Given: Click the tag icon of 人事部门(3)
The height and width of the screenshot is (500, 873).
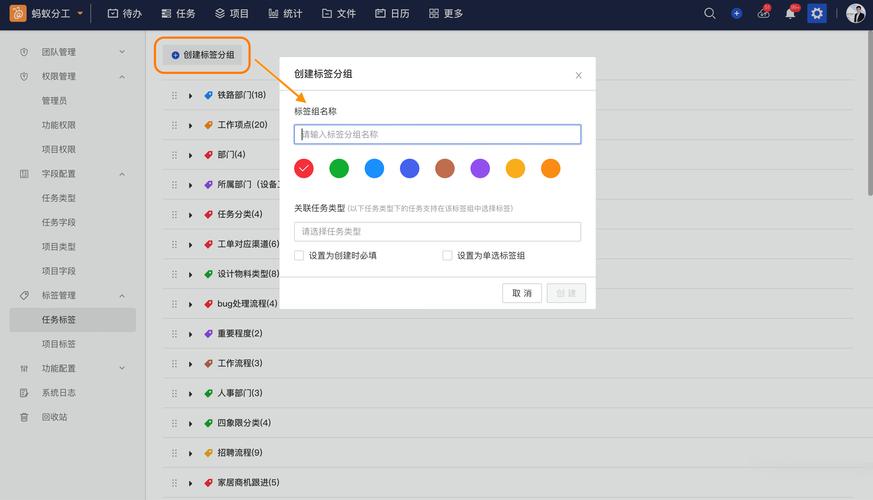Looking at the screenshot, I should click(208, 393).
